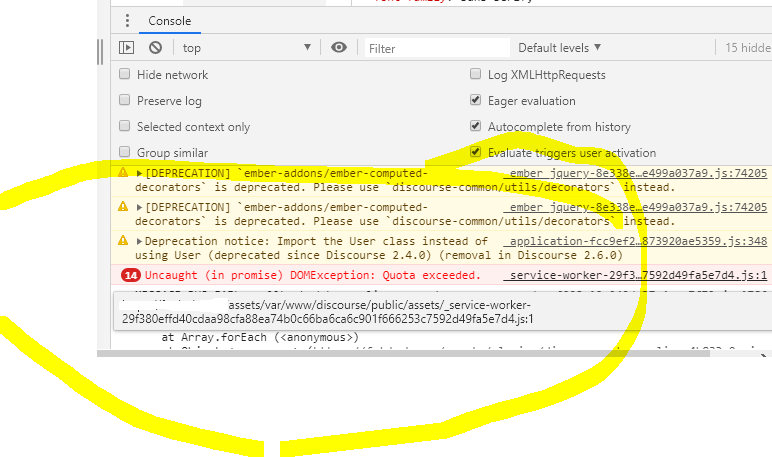Image resolution: width=772 pixels, height=457 pixels.
Task: Open the DevTools three-dot drawer menu
Action: click(127, 21)
